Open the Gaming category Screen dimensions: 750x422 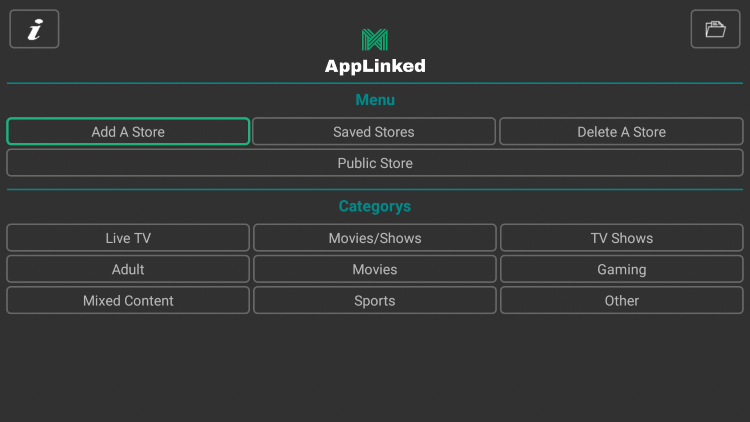pyautogui.click(x=622, y=269)
